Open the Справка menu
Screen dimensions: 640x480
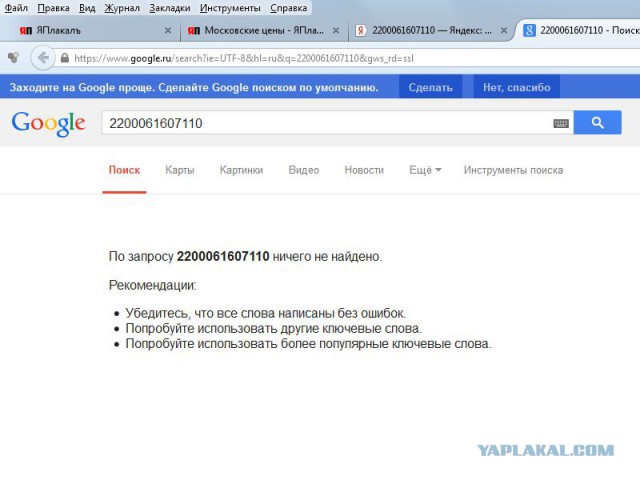tap(289, 8)
